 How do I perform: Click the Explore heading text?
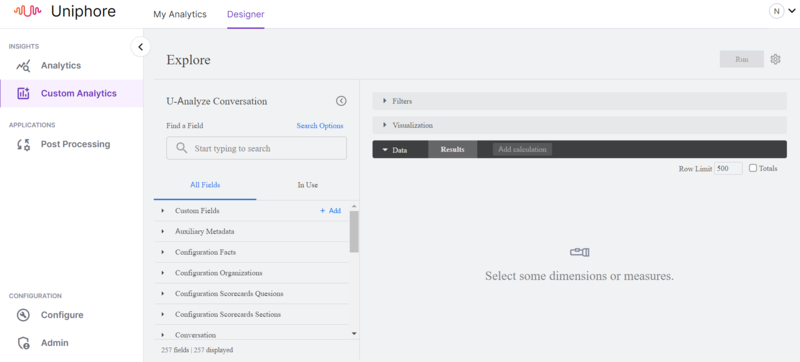tap(188, 60)
